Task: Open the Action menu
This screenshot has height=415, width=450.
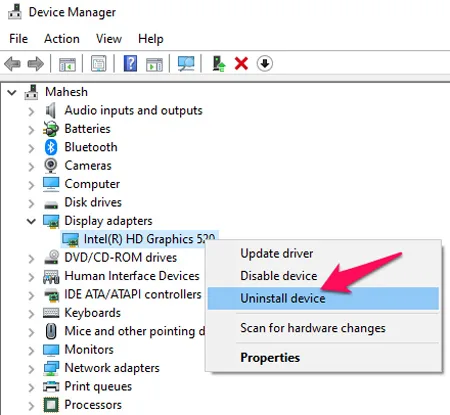Action: click(62, 39)
